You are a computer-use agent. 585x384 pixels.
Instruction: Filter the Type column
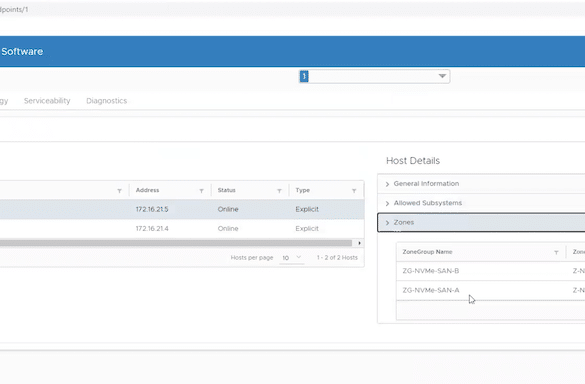(x=354, y=191)
